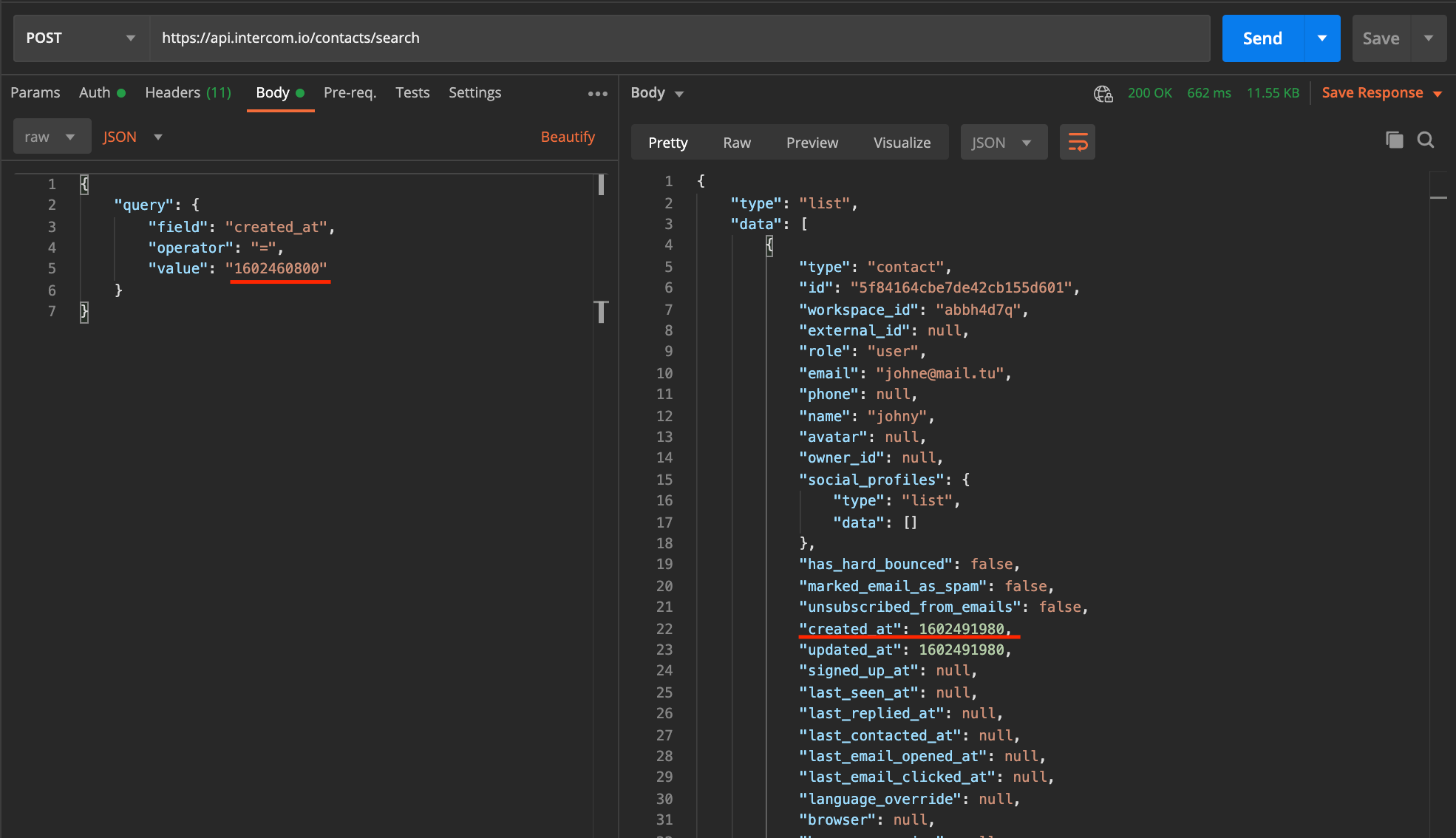Click the "social_profiles" line in response
Image resolution: width=1456 pixels, height=838 pixels.
[x=885, y=480]
